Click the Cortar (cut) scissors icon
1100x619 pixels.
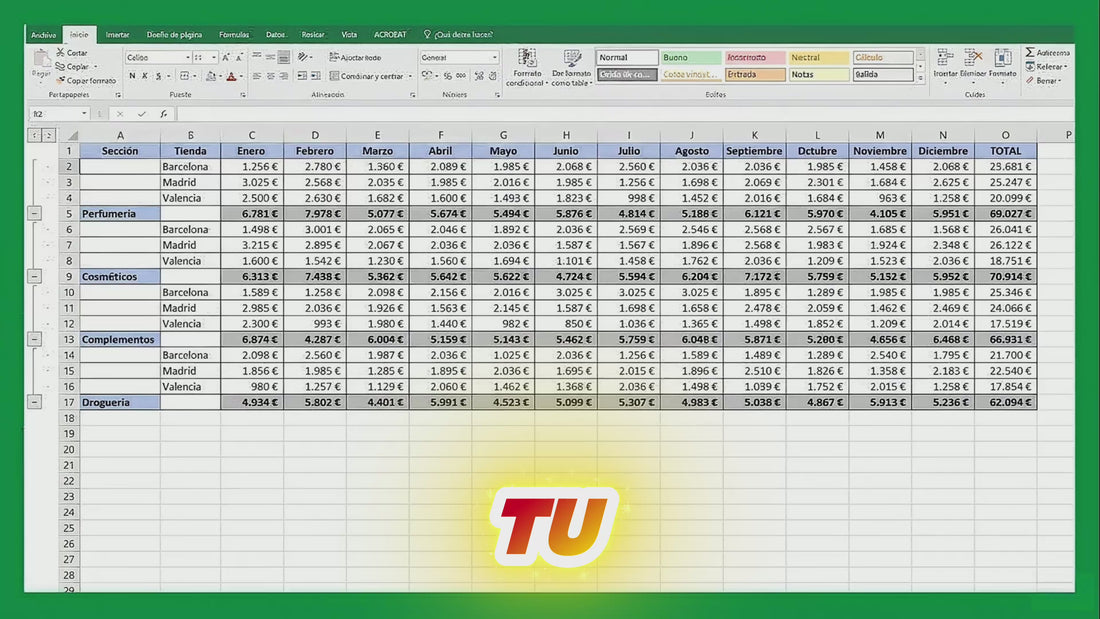(x=60, y=53)
